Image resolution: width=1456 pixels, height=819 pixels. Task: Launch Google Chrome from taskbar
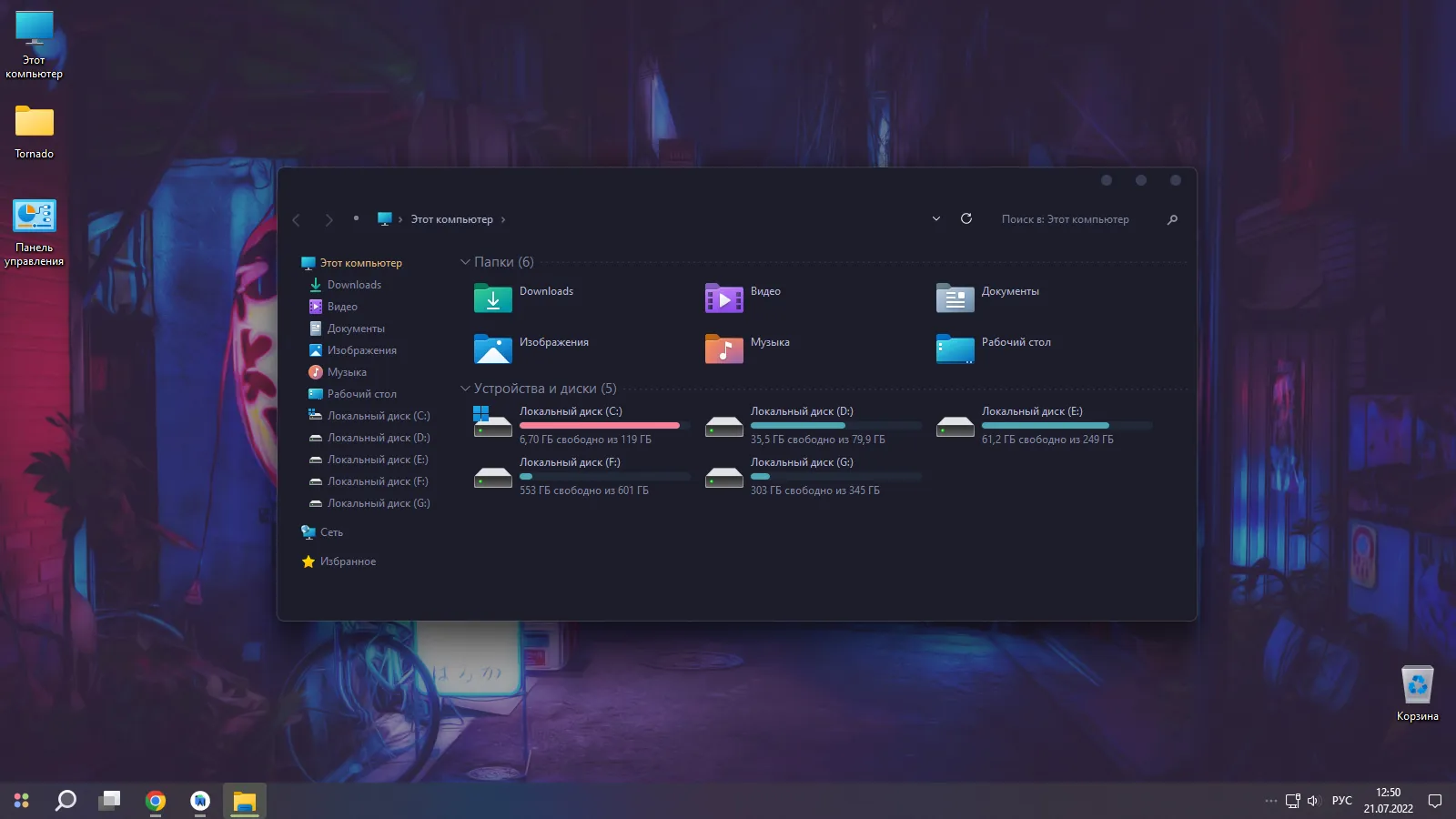pyautogui.click(x=156, y=801)
